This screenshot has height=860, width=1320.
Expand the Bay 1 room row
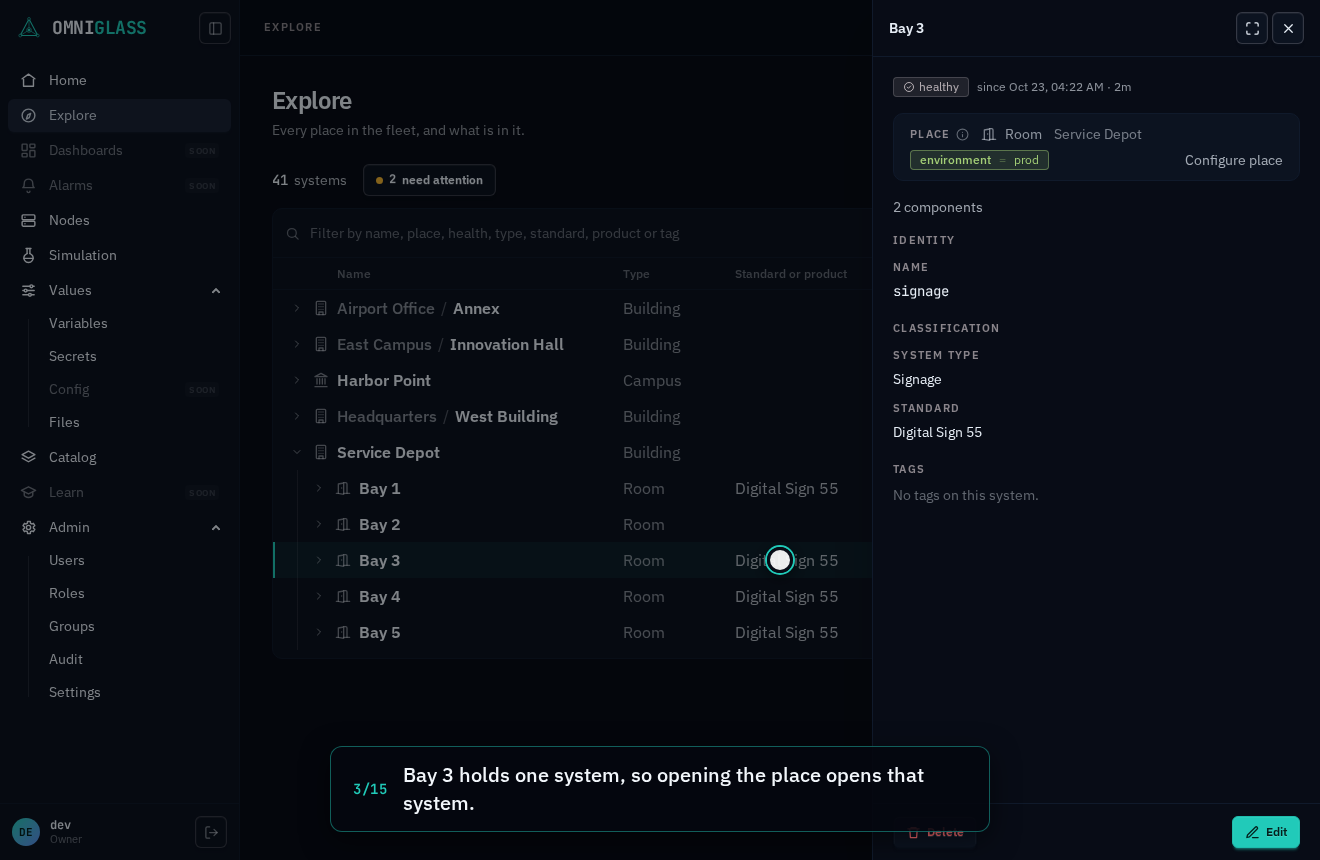[318, 488]
